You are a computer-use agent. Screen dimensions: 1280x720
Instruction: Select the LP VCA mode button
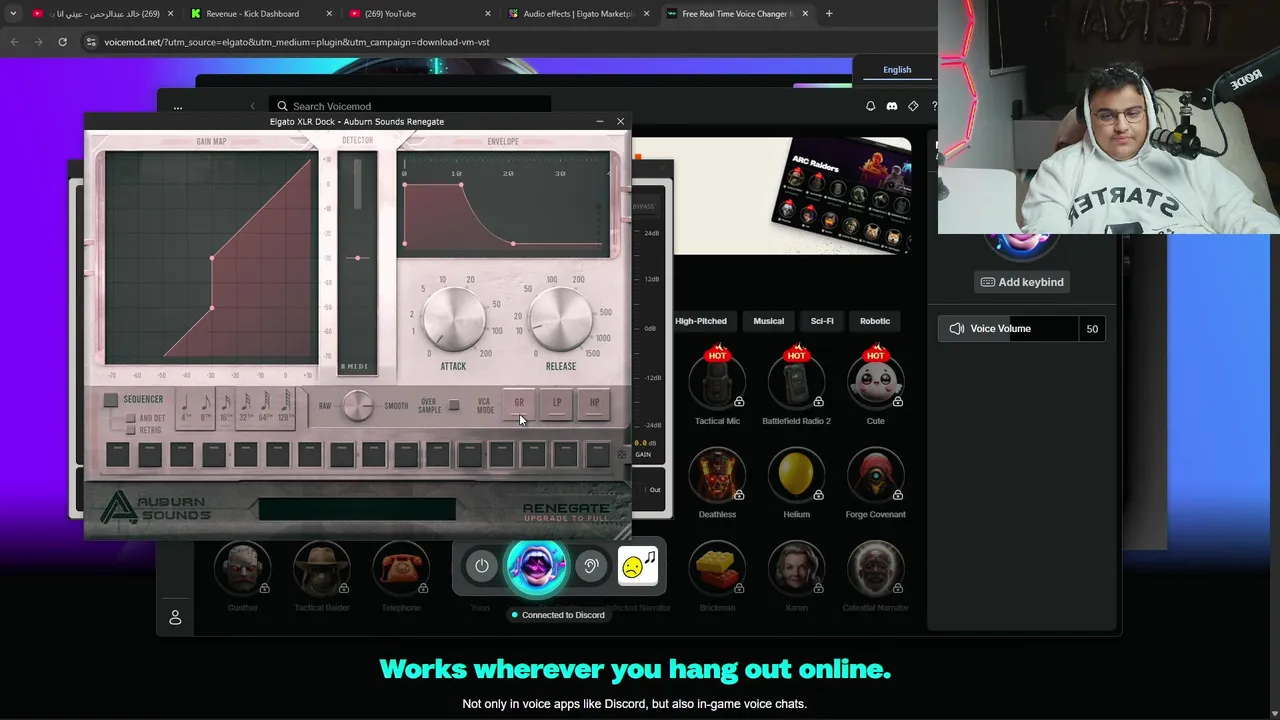point(557,403)
